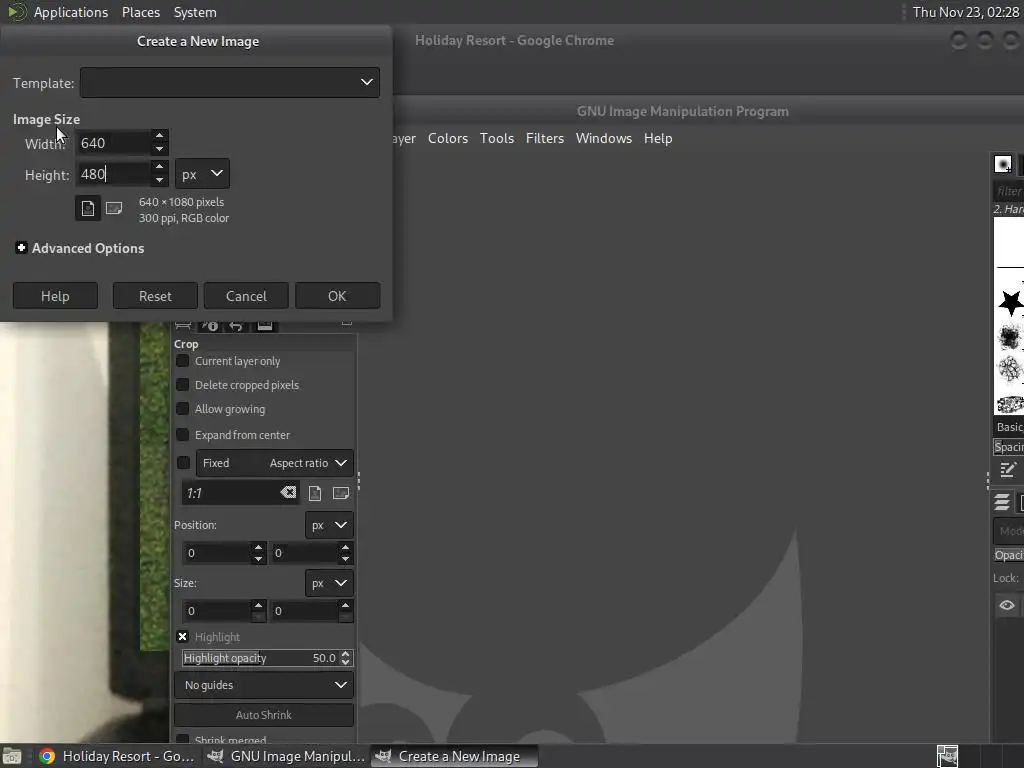Increase the first Position value stepper
The height and width of the screenshot is (768, 1024).
[x=259, y=547]
